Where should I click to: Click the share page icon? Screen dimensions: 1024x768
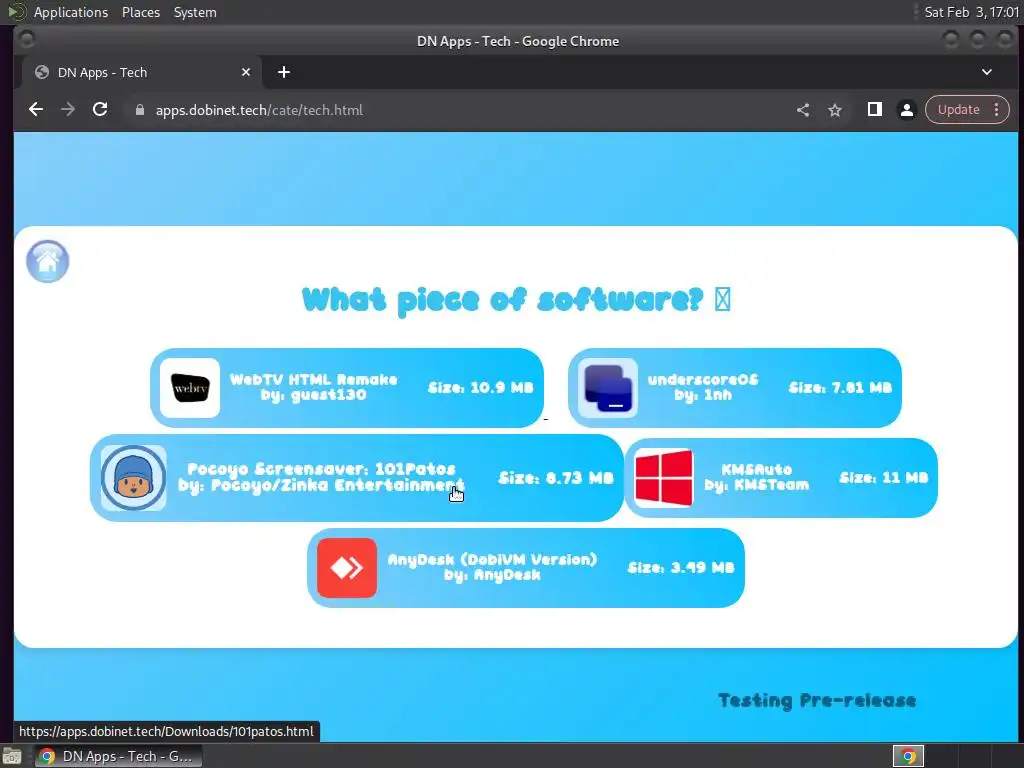(803, 110)
